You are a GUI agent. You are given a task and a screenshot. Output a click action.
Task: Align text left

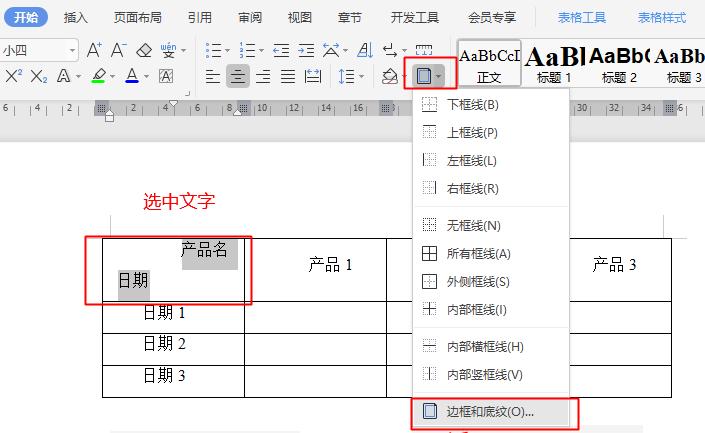tap(213, 76)
